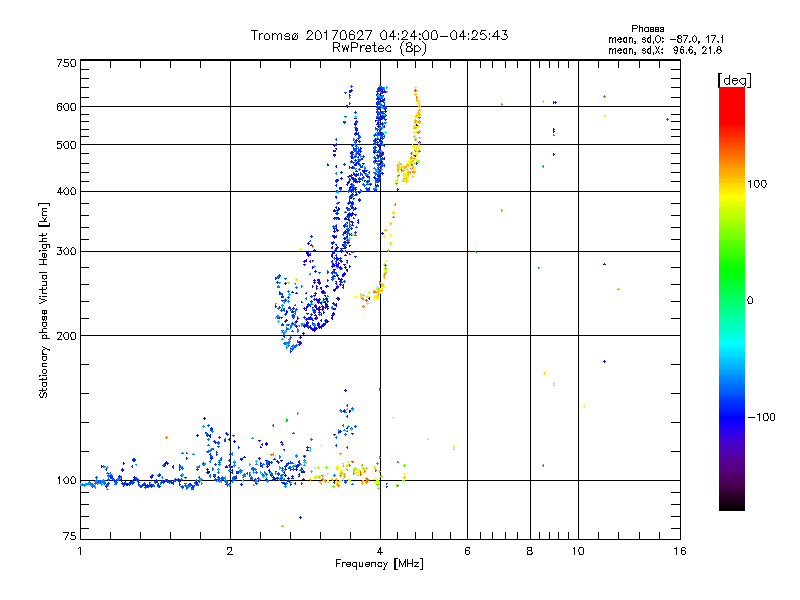Click the 'Stationary phase Virtual Height [km]' axis title
The width and height of the screenshot is (800, 600).
44,300
